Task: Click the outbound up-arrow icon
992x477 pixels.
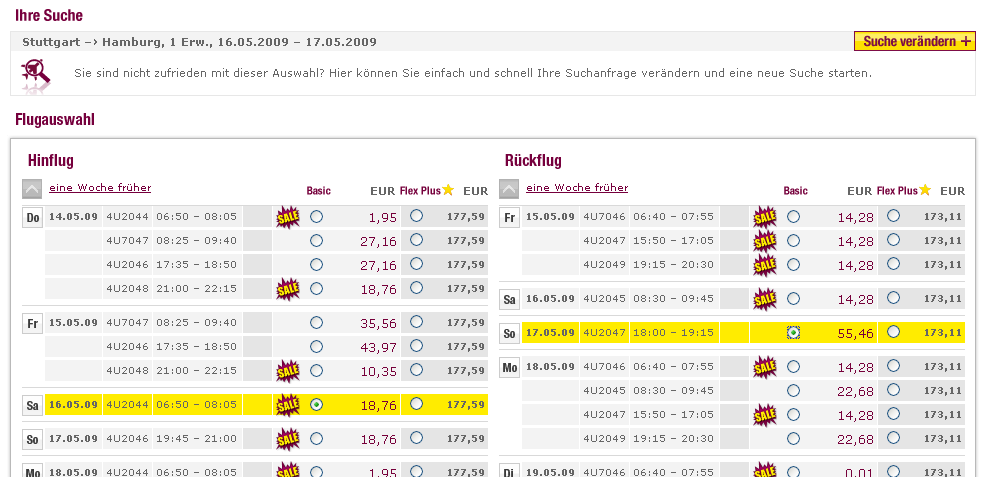Action: (x=33, y=189)
